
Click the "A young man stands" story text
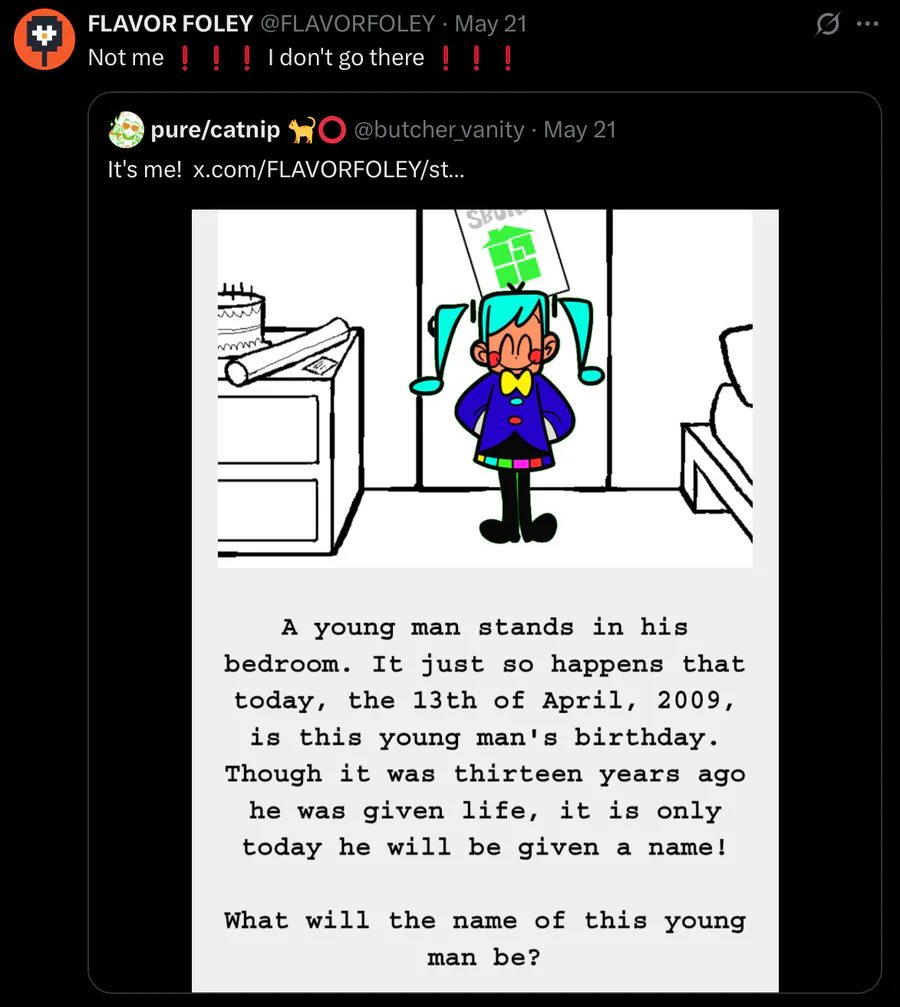tap(484, 627)
